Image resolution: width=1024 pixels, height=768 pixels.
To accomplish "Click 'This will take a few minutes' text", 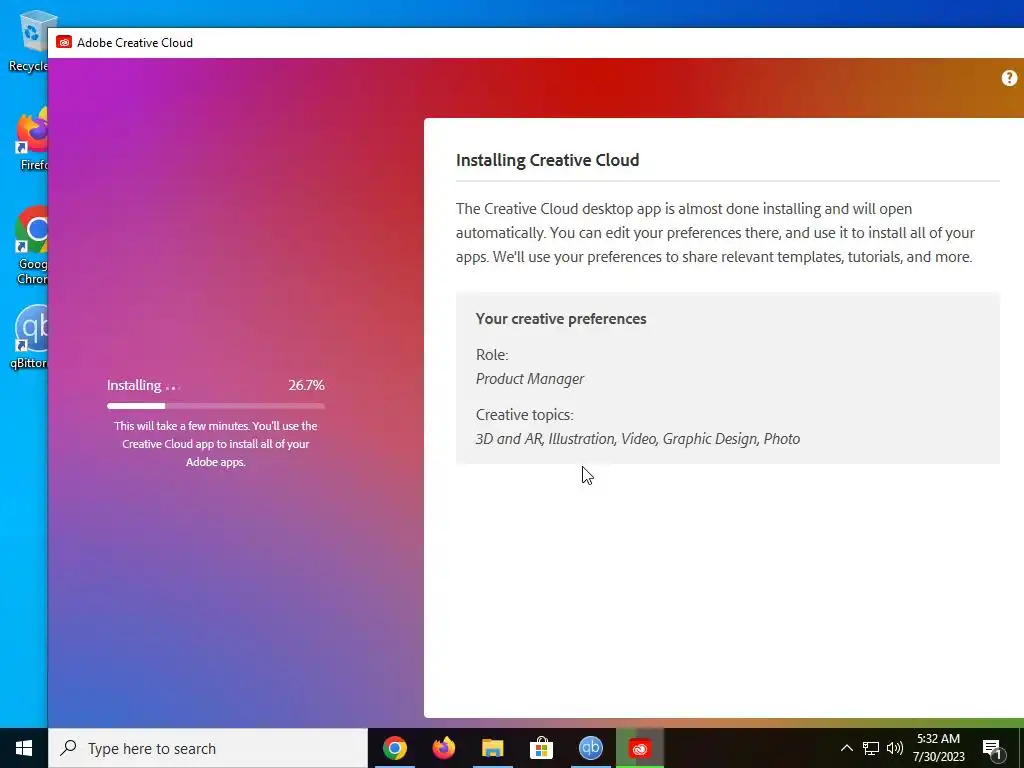I will coord(216,443).
